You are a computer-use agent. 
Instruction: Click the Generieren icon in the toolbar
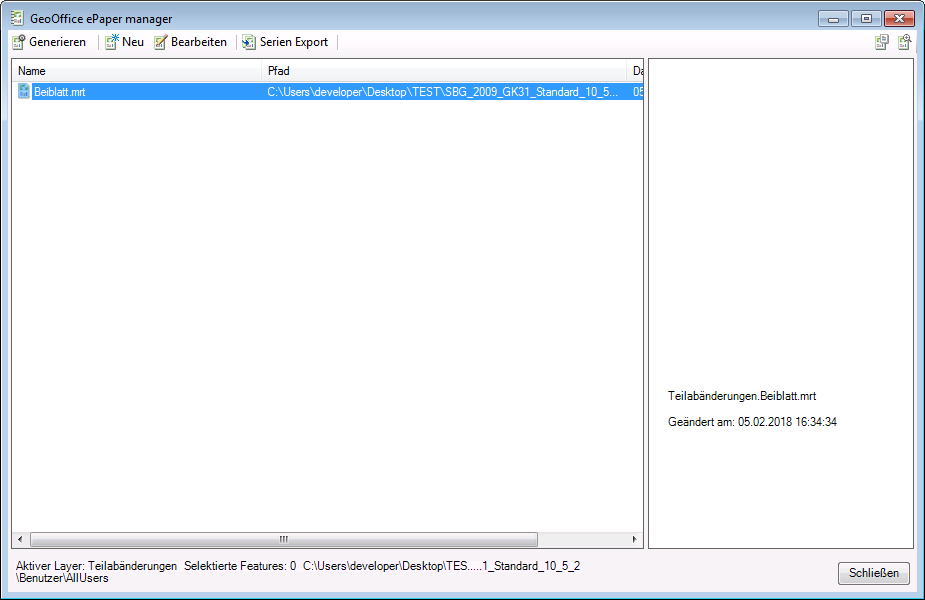pos(20,42)
